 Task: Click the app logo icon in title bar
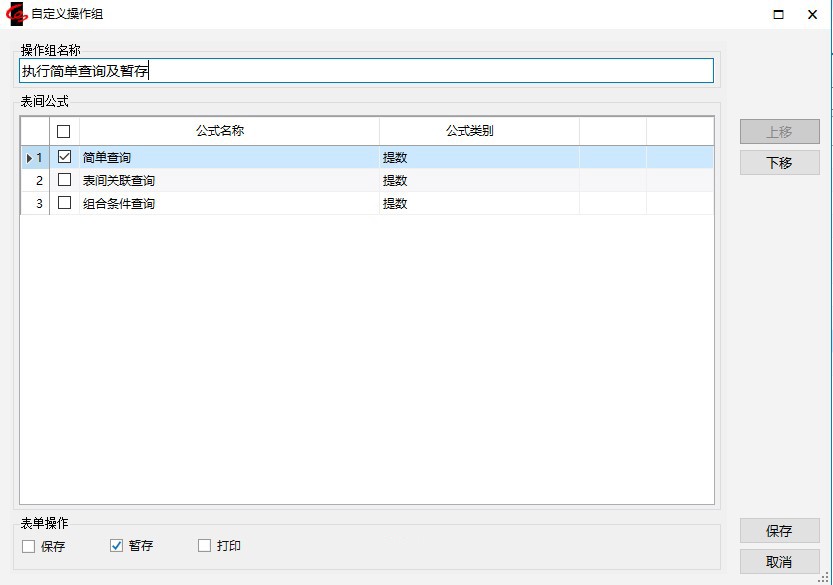point(15,14)
